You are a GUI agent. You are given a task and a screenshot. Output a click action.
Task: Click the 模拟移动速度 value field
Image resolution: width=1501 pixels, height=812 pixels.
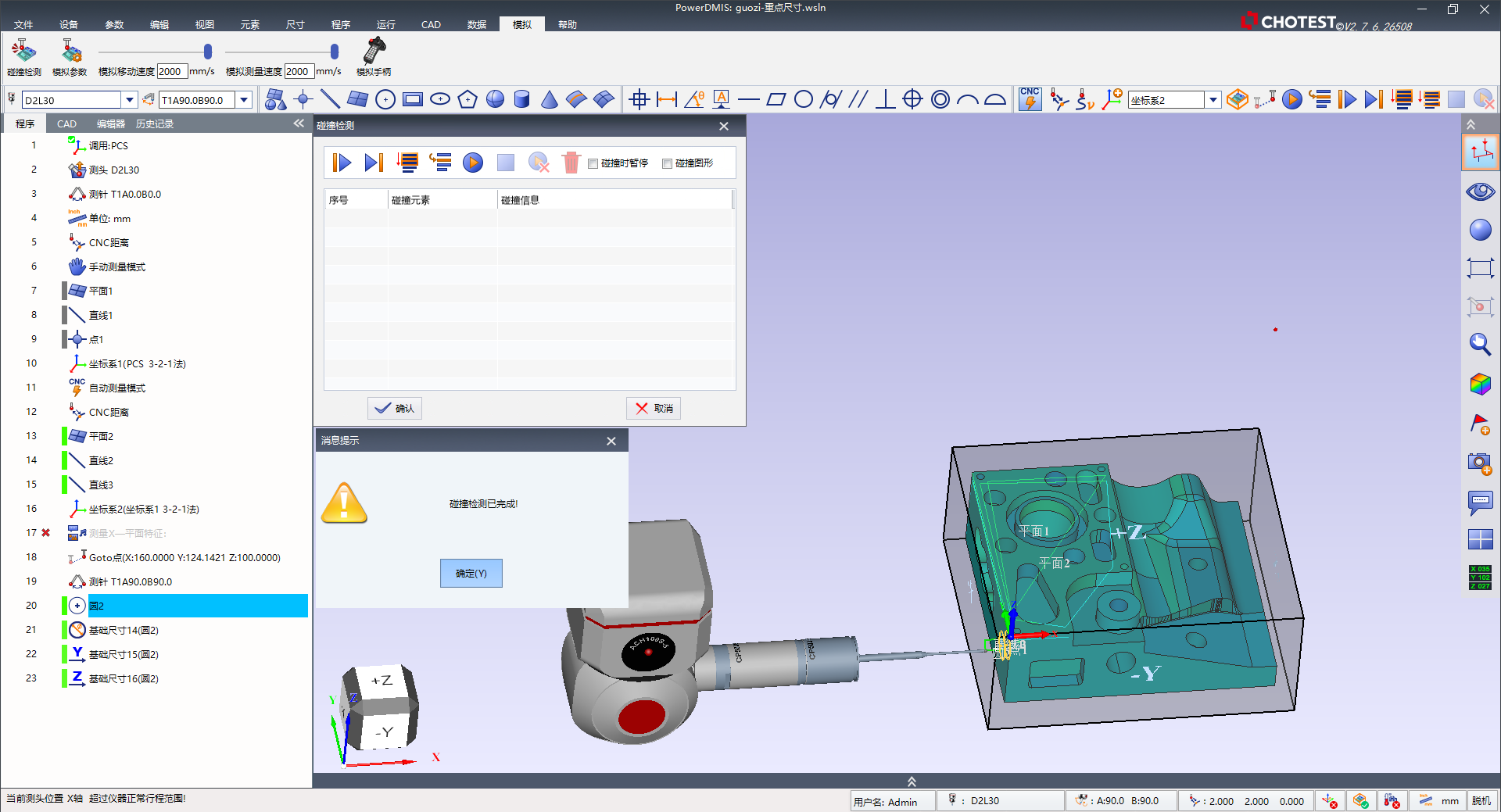point(172,72)
